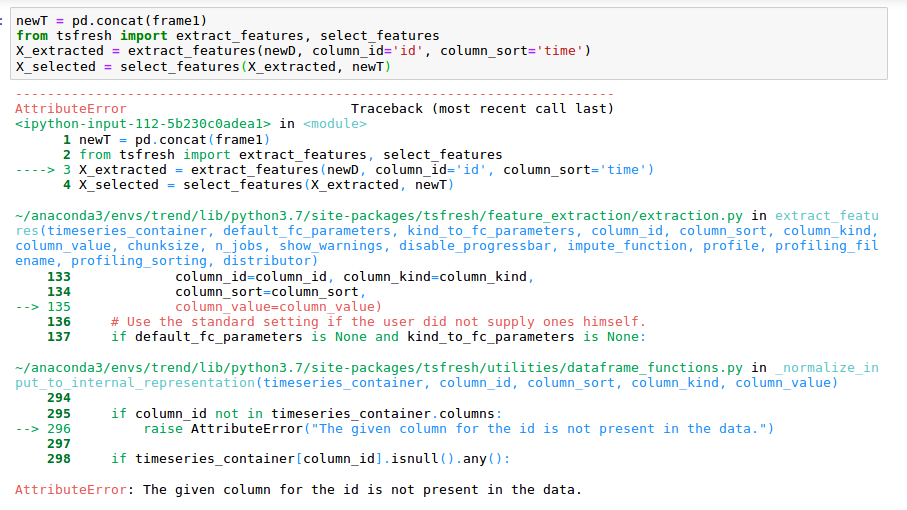Click the extraction.py file path in traceback

tap(379, 216)
